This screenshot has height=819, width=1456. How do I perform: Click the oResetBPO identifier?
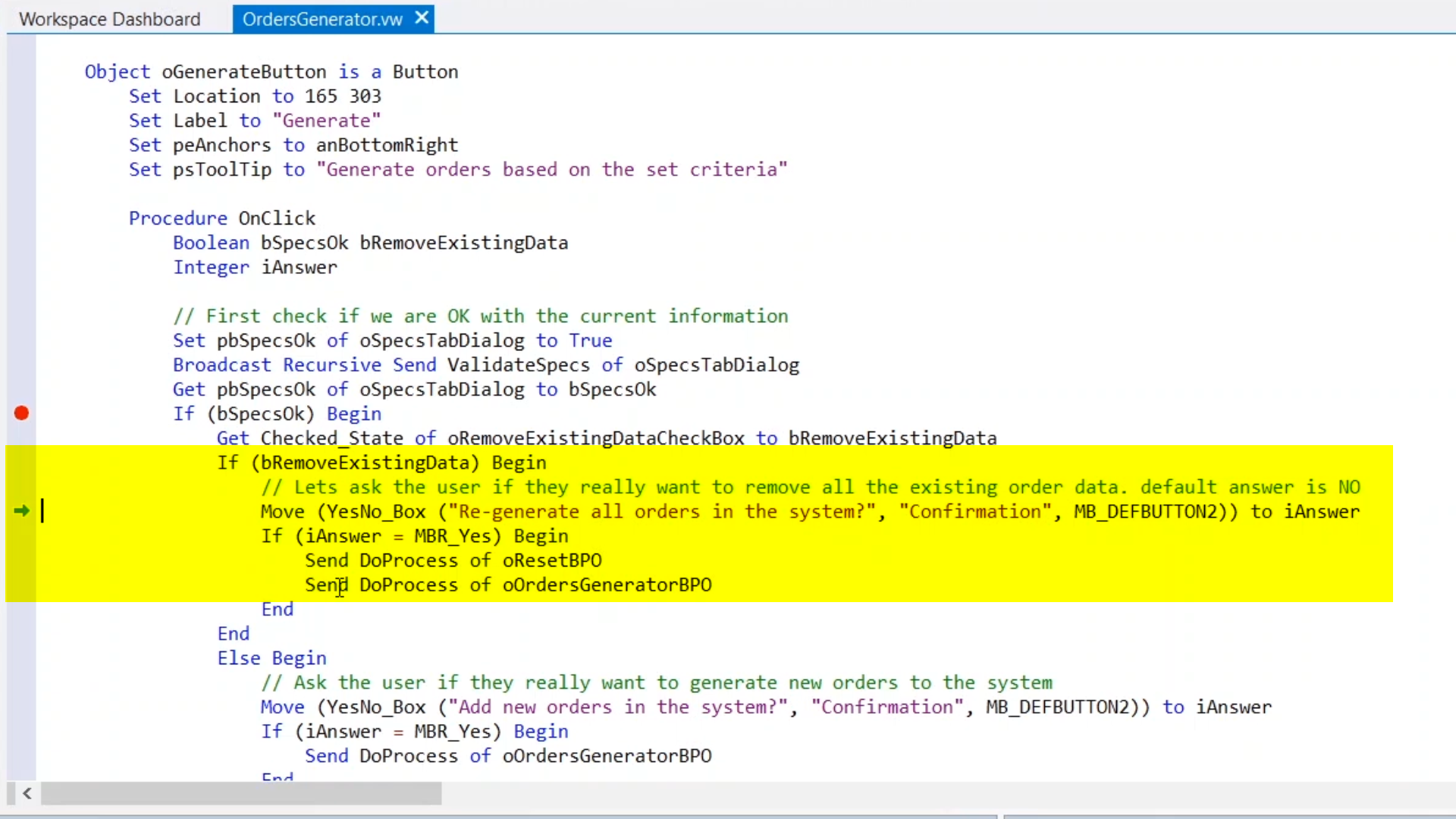(x=552, y=560)
